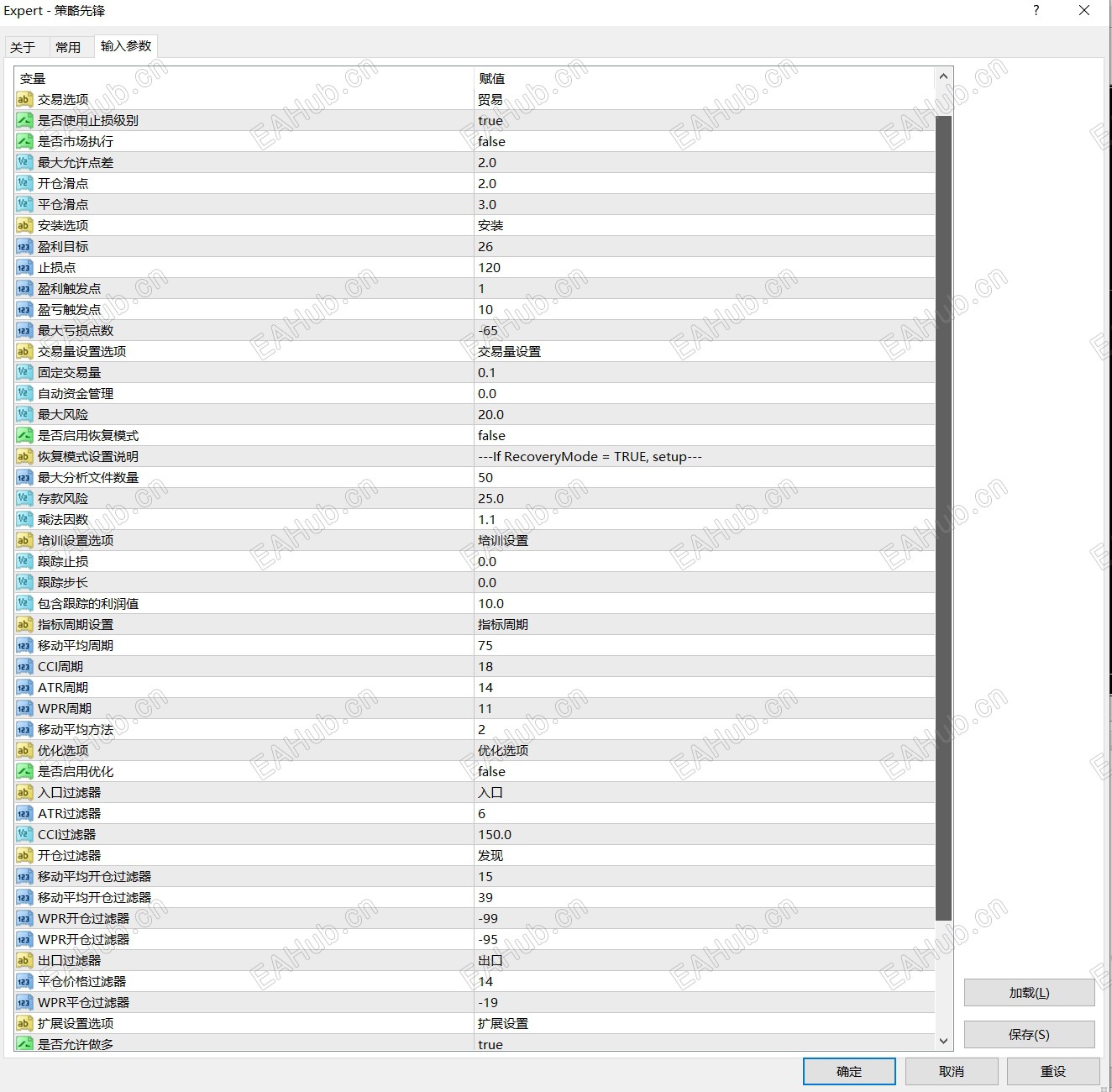Click the icon beside 最大亏损点数
The height and width of the screenshot is (1092, 1112).
point(24,330)
